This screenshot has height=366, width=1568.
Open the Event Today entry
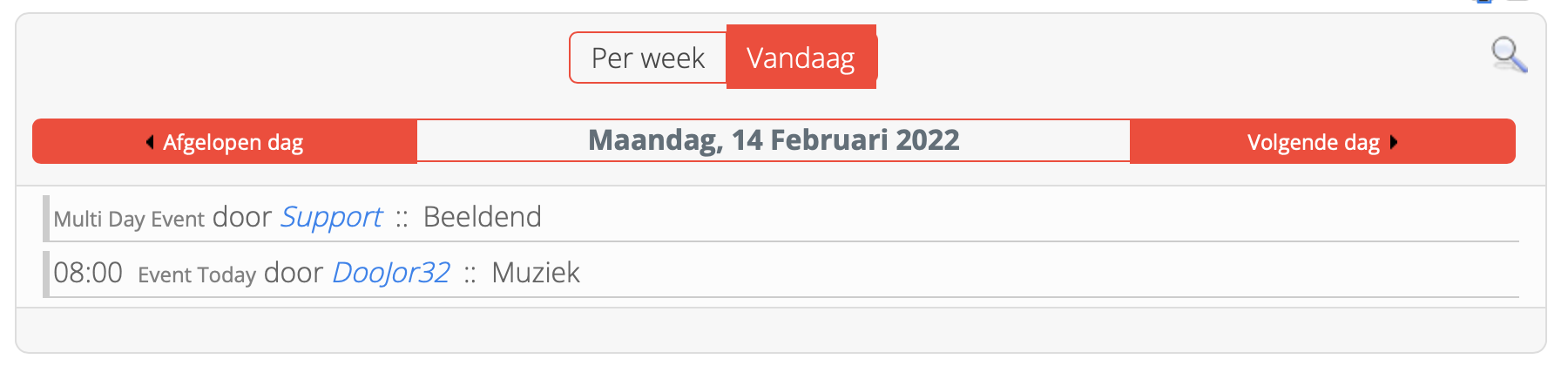point(197,274)
